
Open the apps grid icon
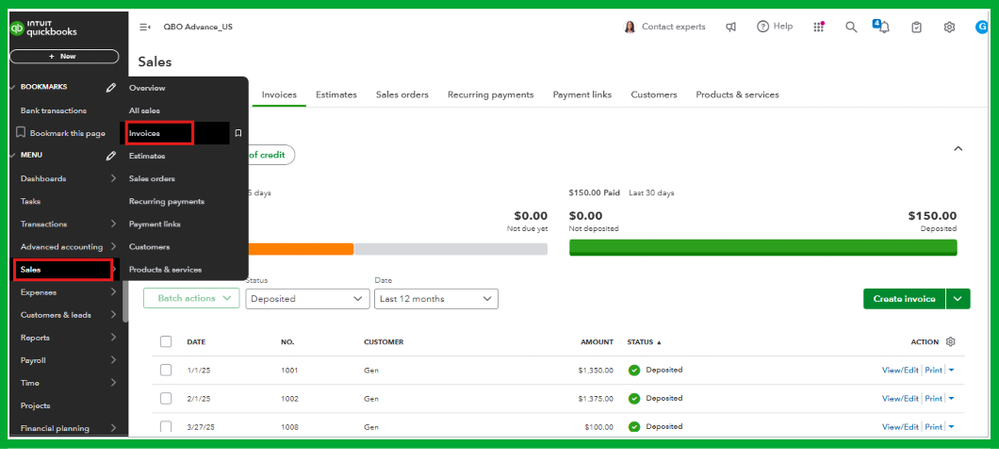point(819,27)
